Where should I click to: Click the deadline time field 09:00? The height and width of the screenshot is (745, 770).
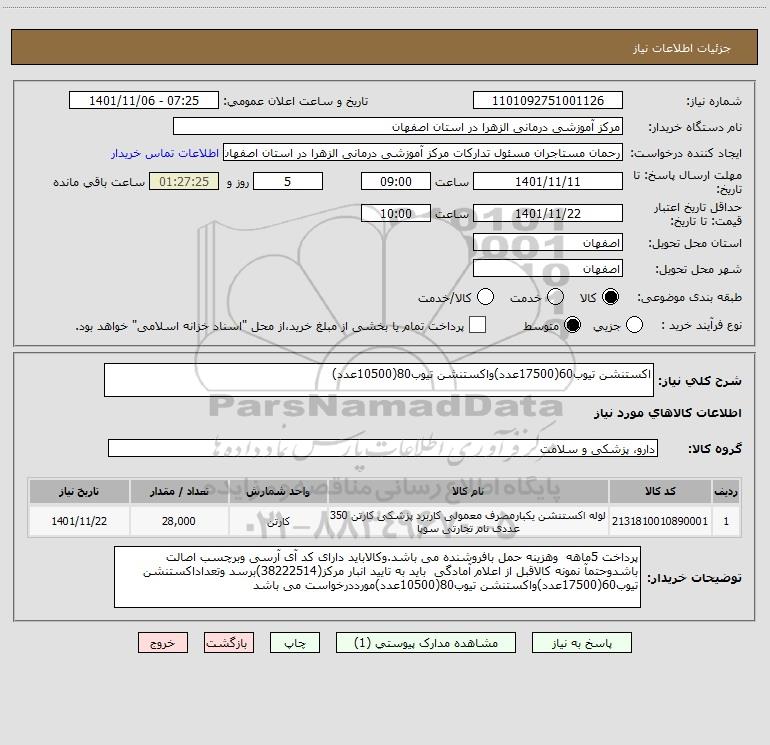(x=396, y=182)
